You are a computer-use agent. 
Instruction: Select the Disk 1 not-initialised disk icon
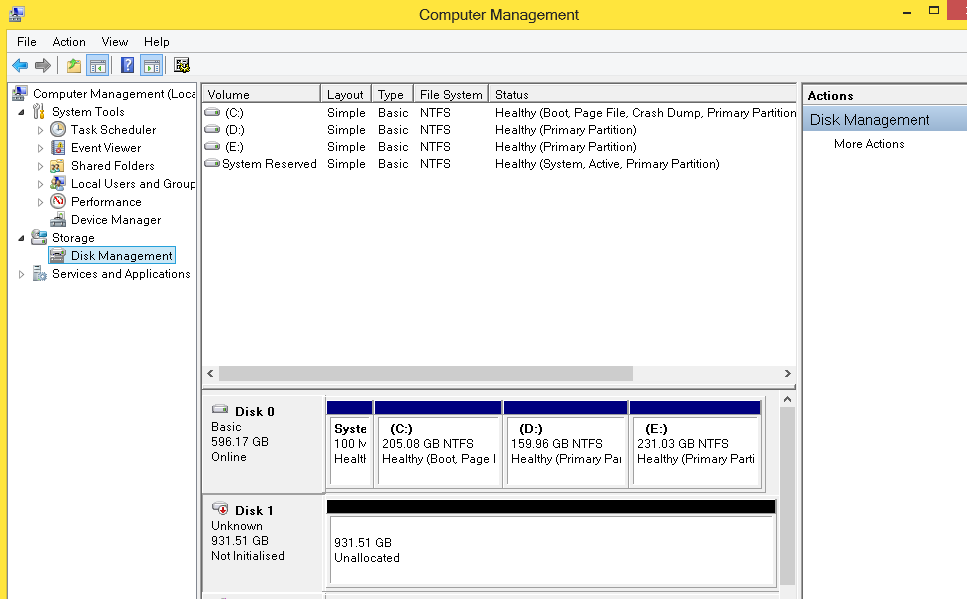(x=221, y=510)
